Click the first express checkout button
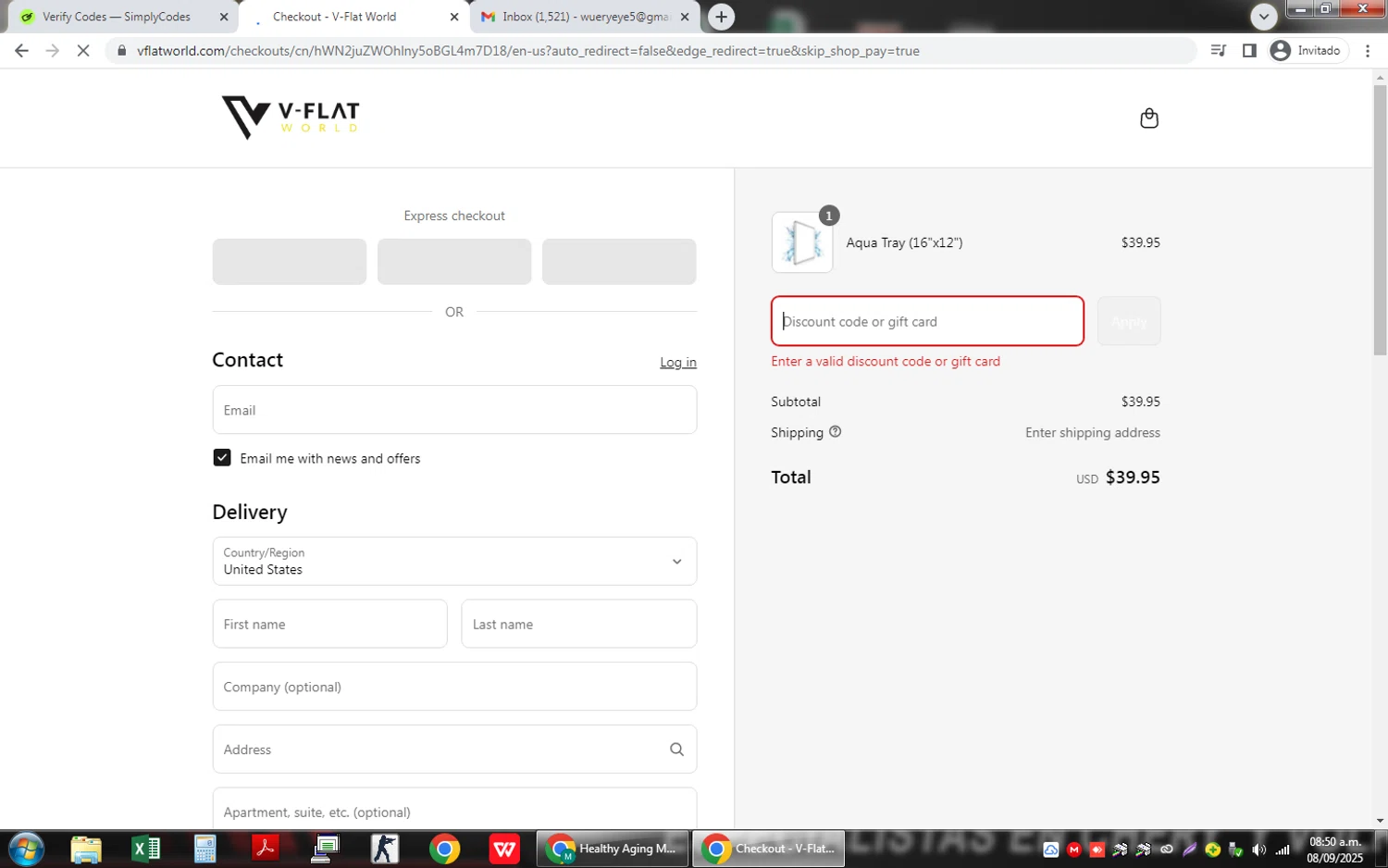Image resolution: width=1388 pixels, height=868 pixels. (290, 262)
